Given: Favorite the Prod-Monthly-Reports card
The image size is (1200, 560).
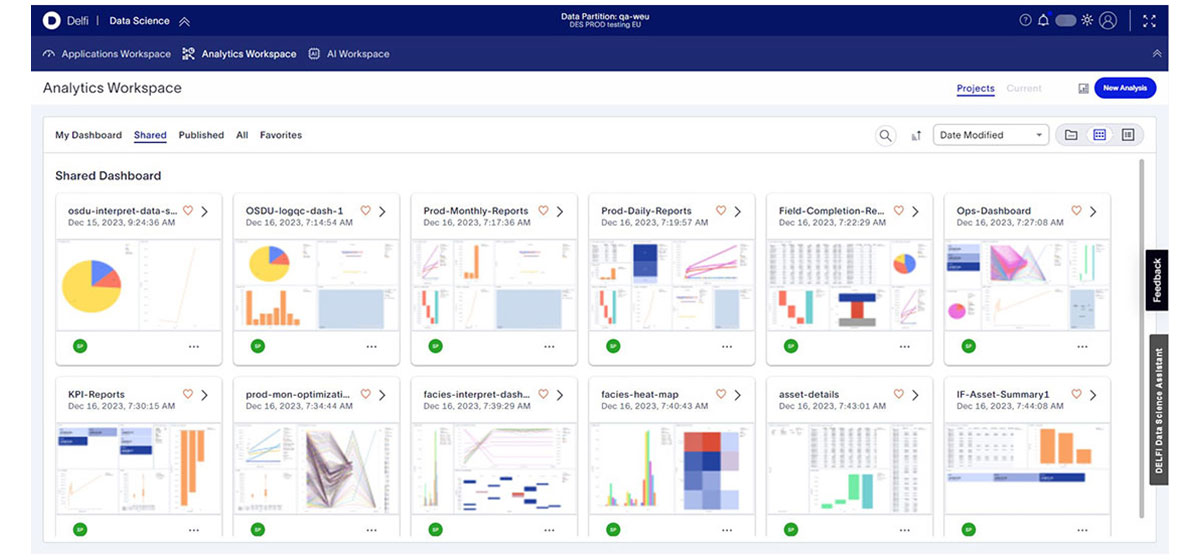Looking at the screenshot, I should [543, 211].
